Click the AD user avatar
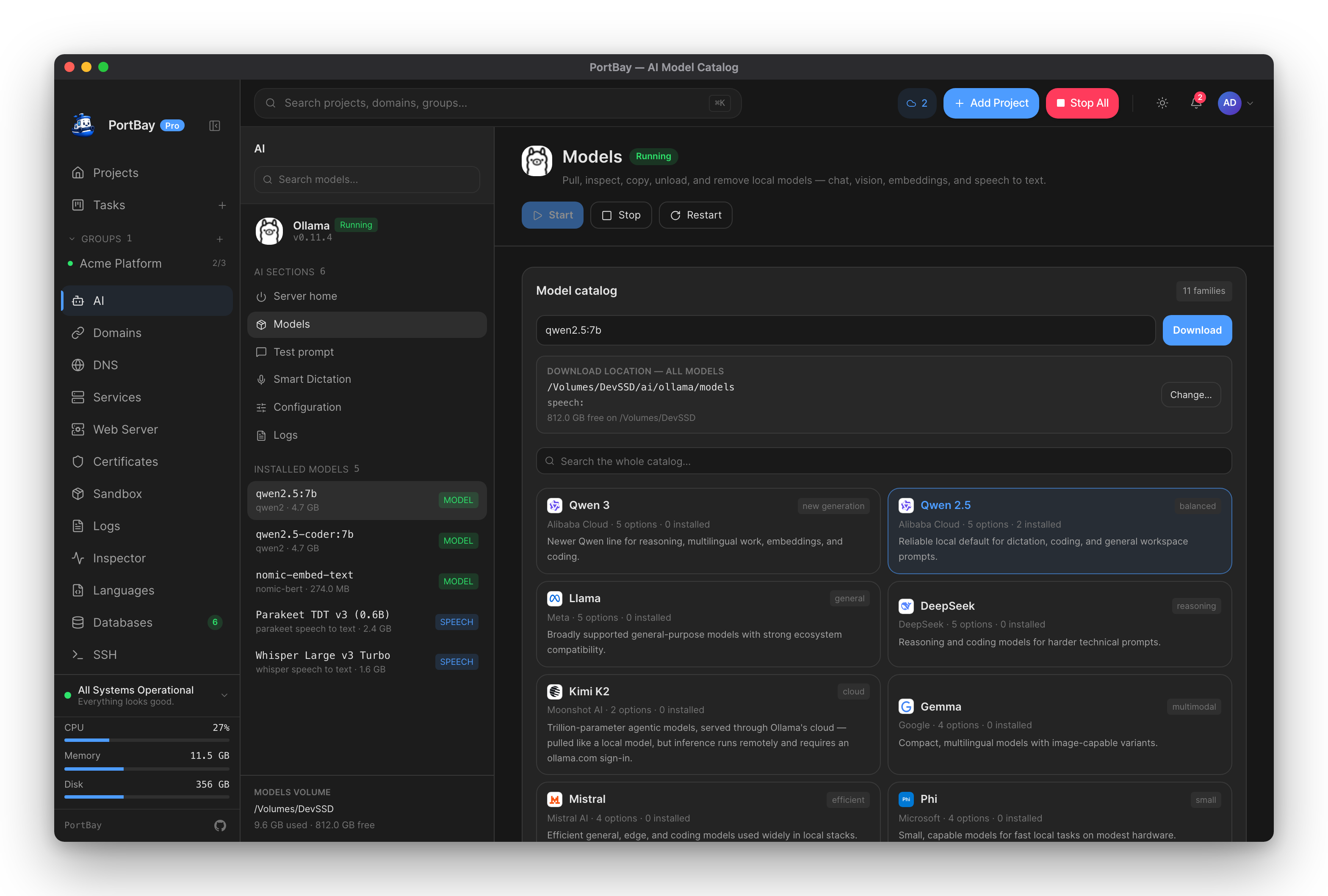The width and height of the screenshot is (1328, 896). point(1229,103)
